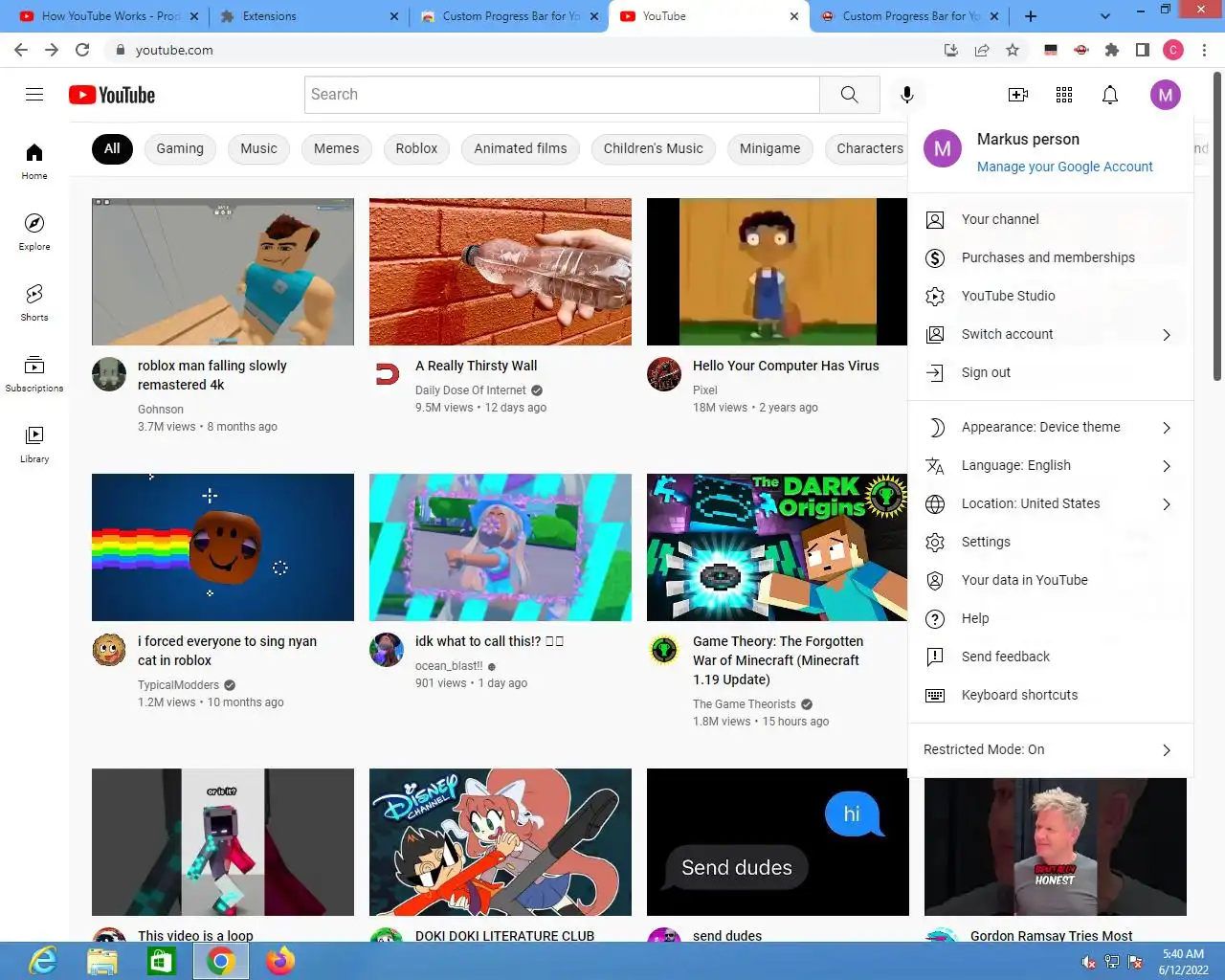Screen dimensions: 1225x980
Task: Click the browser back arrow
Action: coord(21,50)
